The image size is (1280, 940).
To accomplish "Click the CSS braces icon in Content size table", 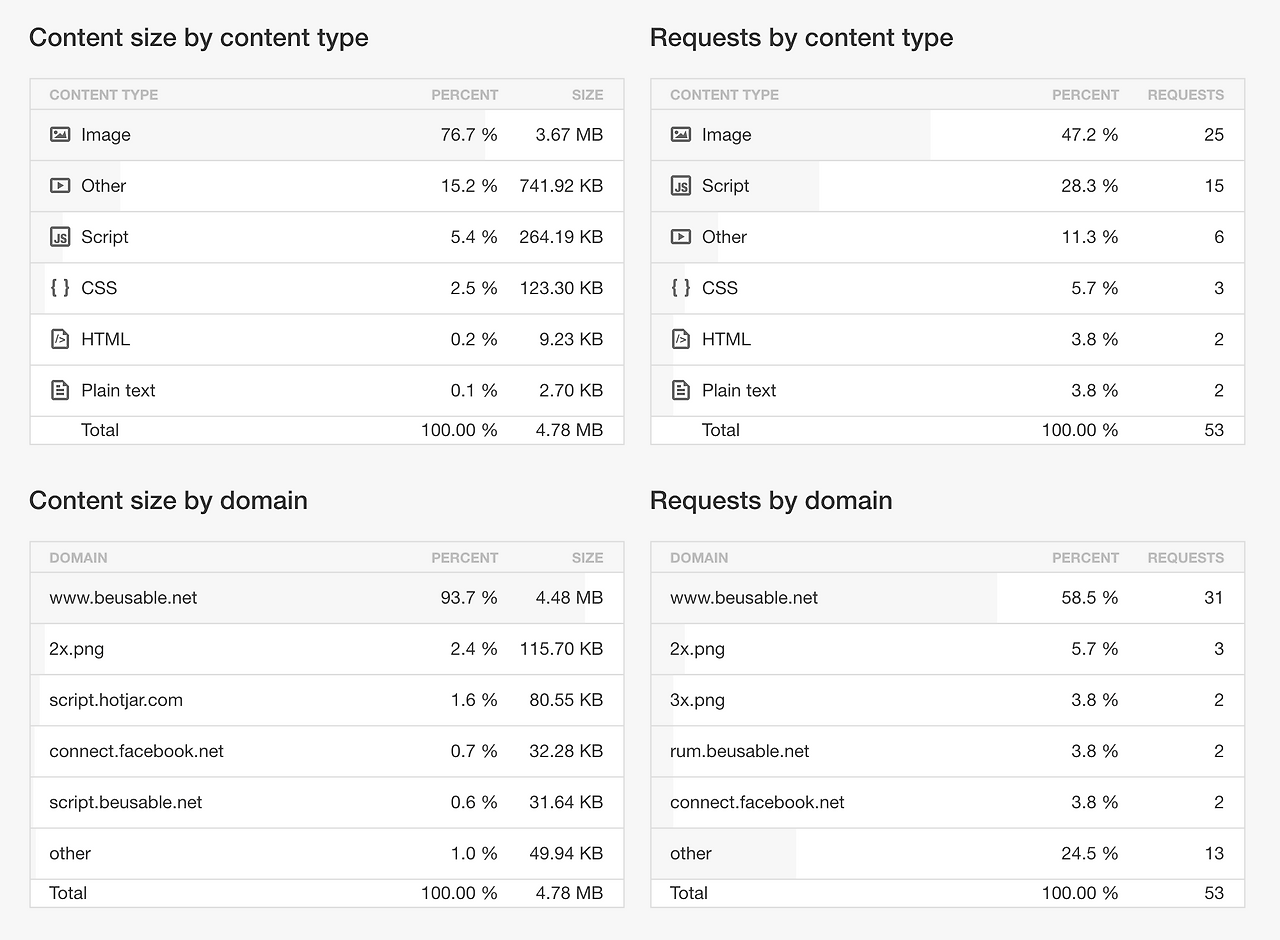I will click(60, 288).
